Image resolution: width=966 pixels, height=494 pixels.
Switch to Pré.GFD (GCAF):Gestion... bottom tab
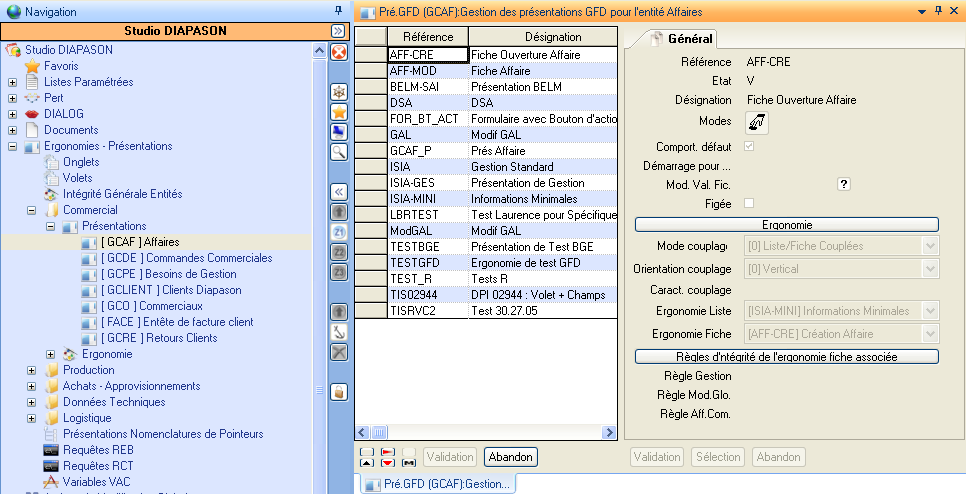[436, 484]
